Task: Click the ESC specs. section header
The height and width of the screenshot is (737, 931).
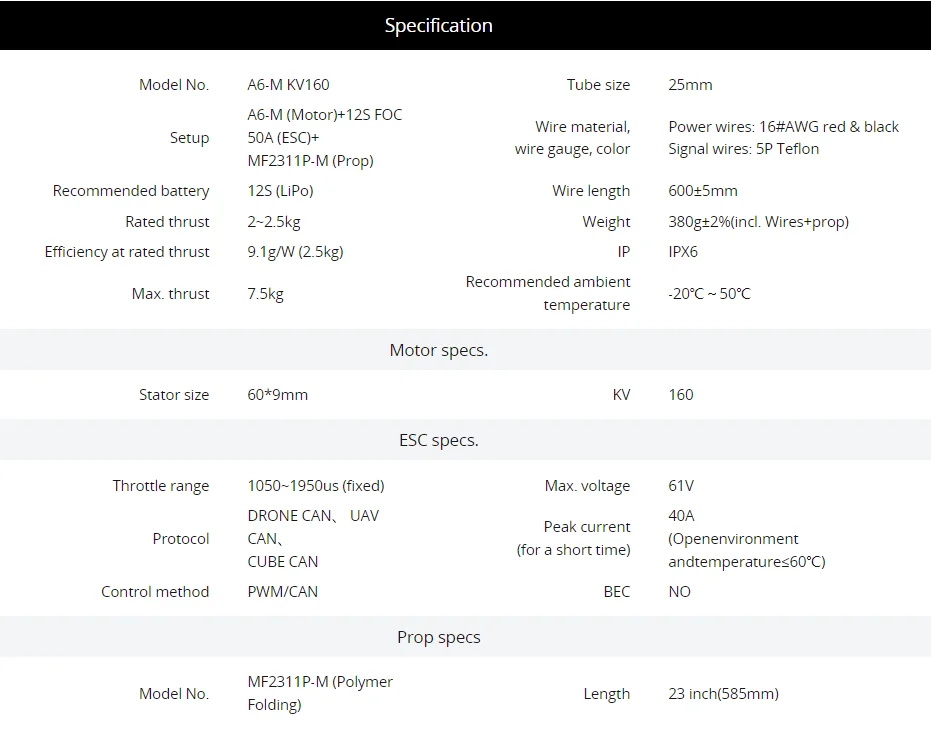Action: coord(438,440)
